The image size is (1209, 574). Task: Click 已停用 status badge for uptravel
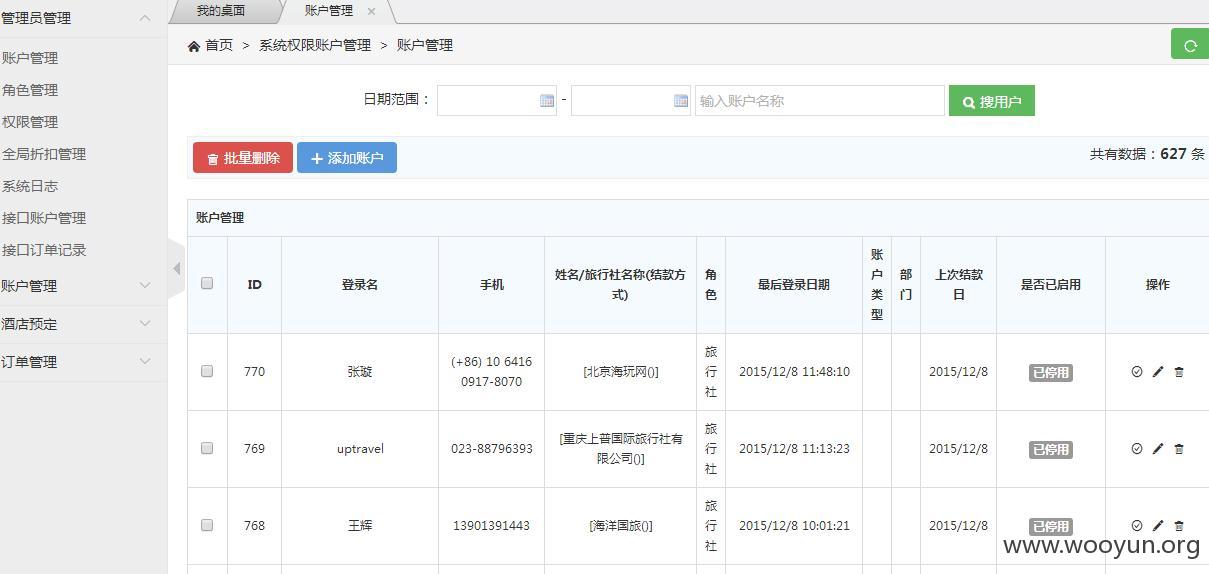tap(1051, 449)
